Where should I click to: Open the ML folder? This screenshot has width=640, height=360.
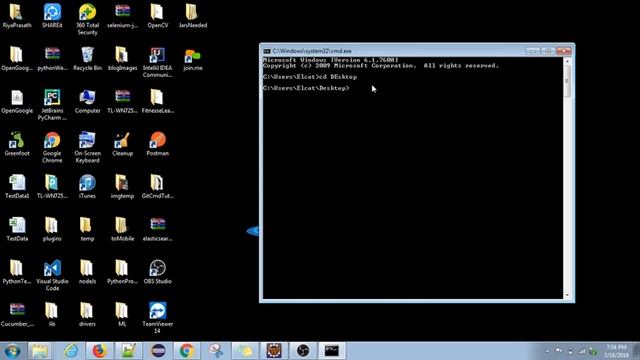(x=122, y=314)
